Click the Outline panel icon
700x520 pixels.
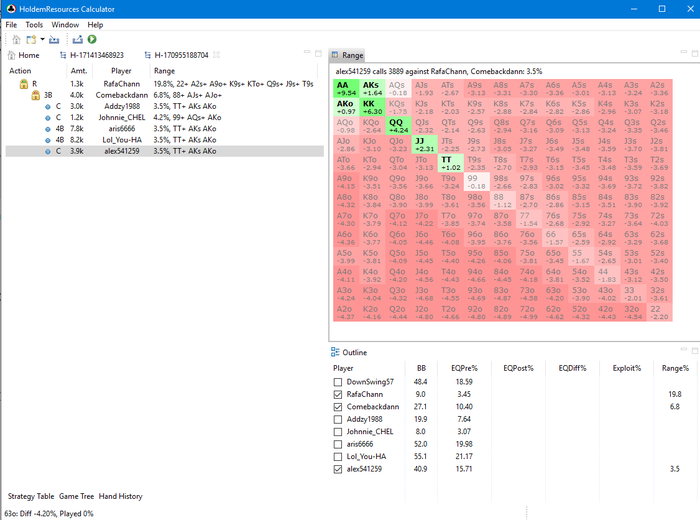click(x=335, y=352)
